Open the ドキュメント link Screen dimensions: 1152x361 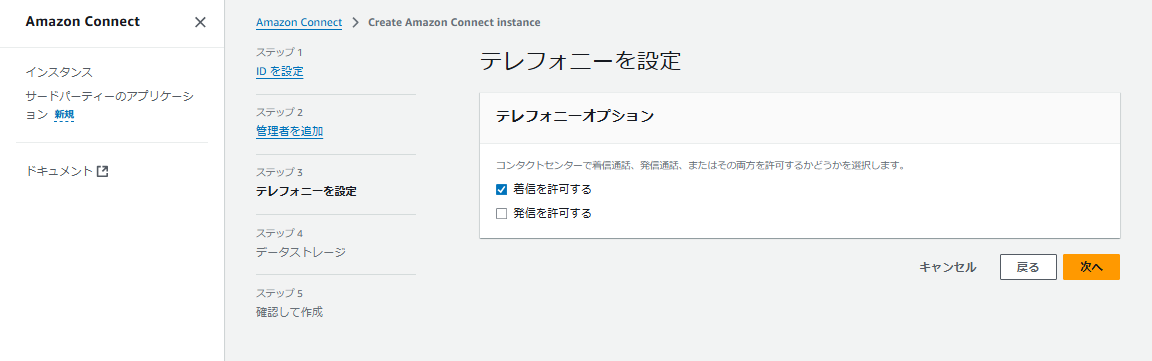67,171
